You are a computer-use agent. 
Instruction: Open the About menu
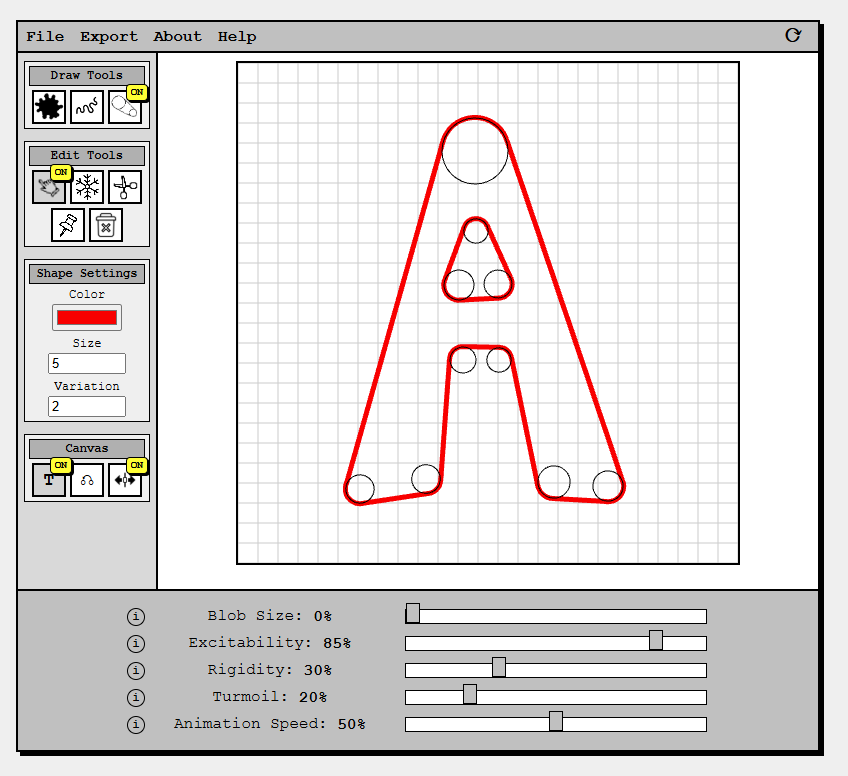pos(177,36)
